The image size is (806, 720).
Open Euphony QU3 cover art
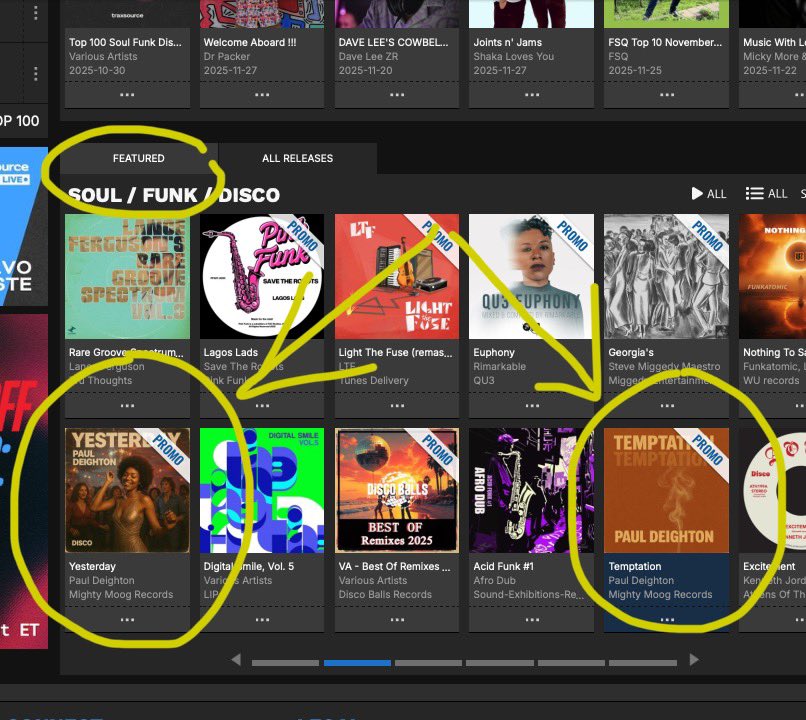coord(532,276)
